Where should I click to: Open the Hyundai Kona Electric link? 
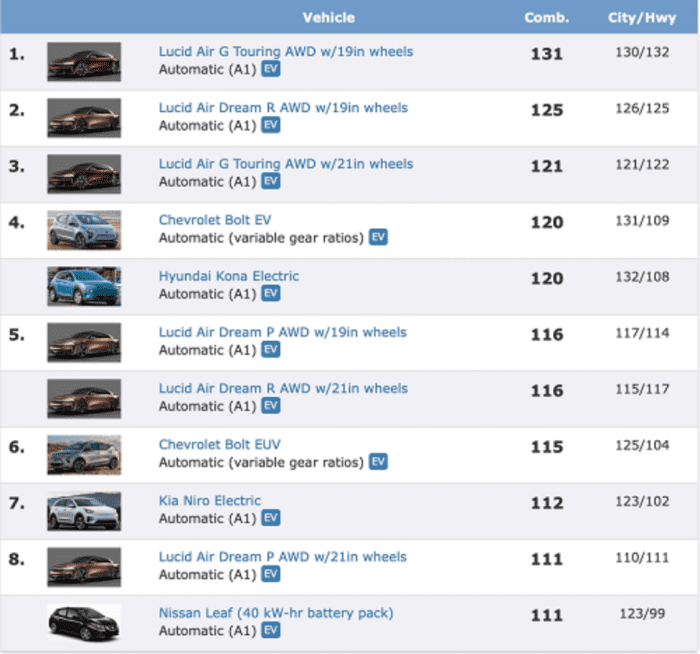click(229, 276)
